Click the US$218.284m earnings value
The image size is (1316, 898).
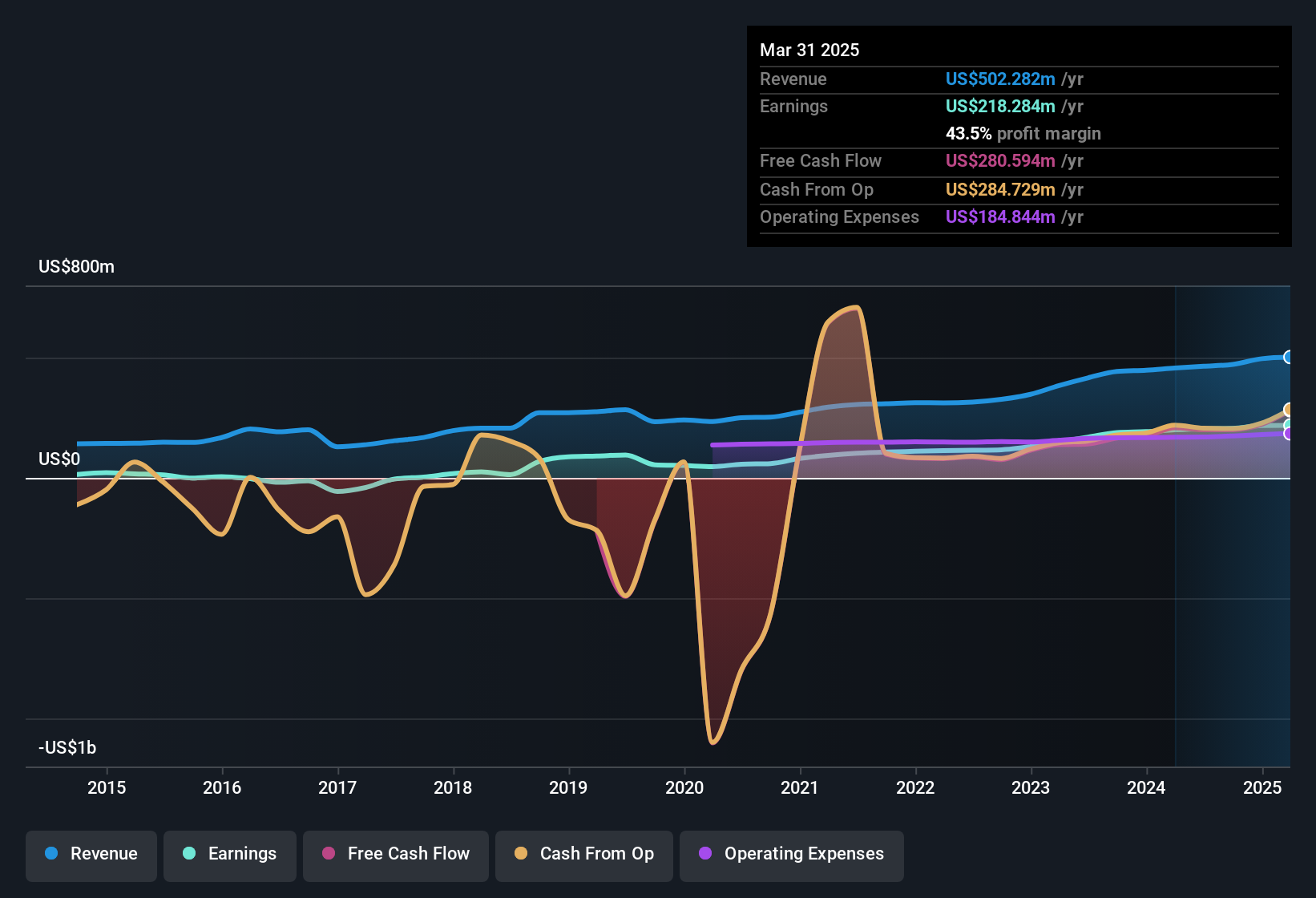click(1000, 107)
